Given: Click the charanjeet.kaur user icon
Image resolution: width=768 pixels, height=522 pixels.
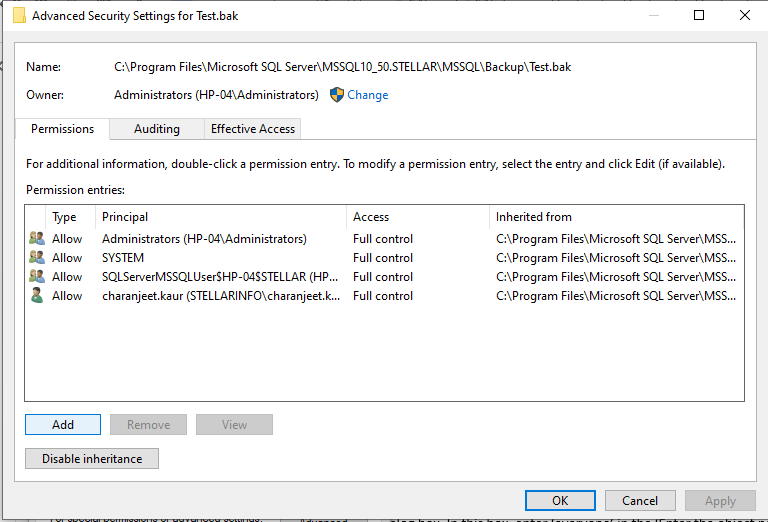Looking at the screenshot, I should click(x=37, y=296).
